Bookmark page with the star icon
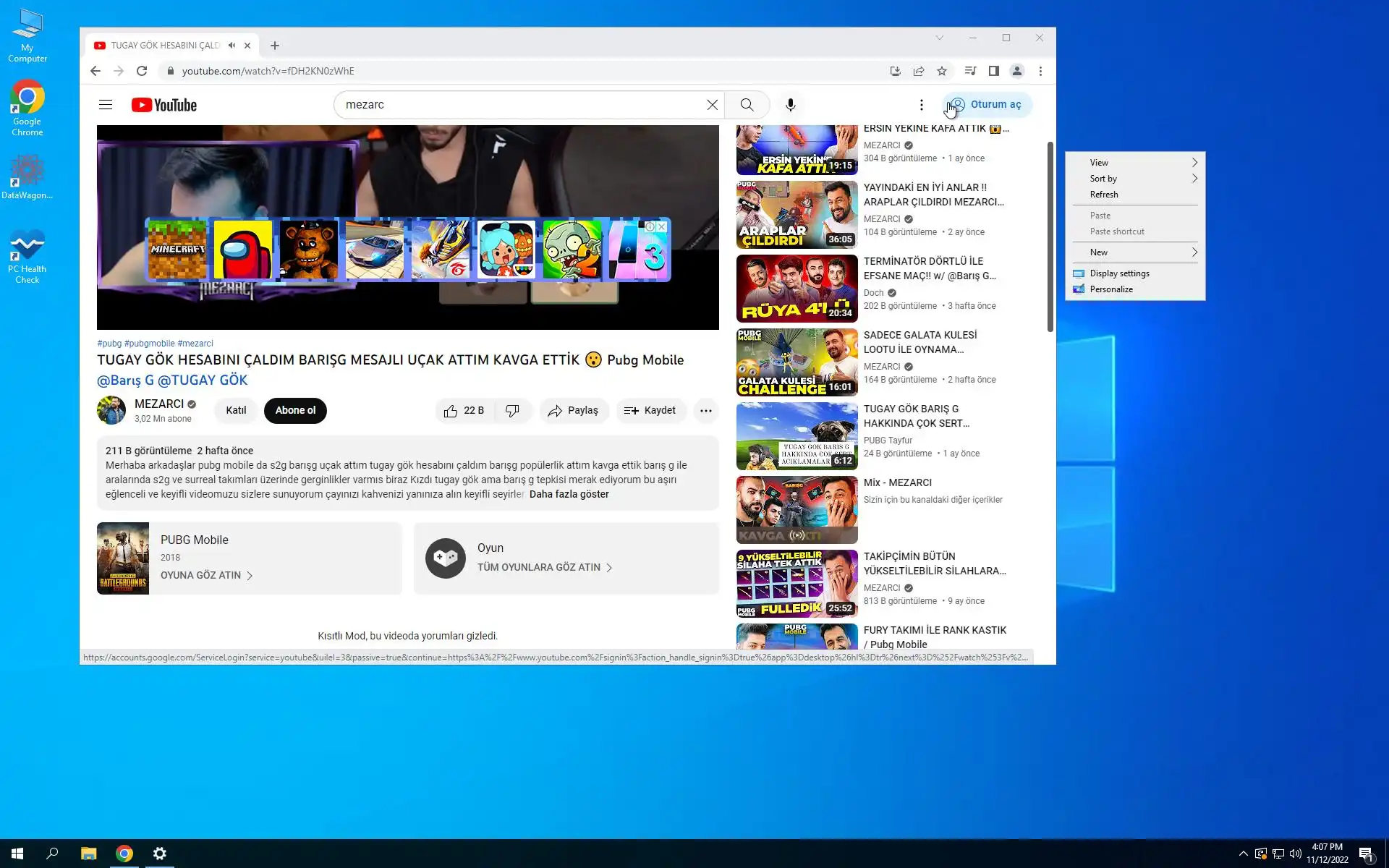 pos(941,71)
